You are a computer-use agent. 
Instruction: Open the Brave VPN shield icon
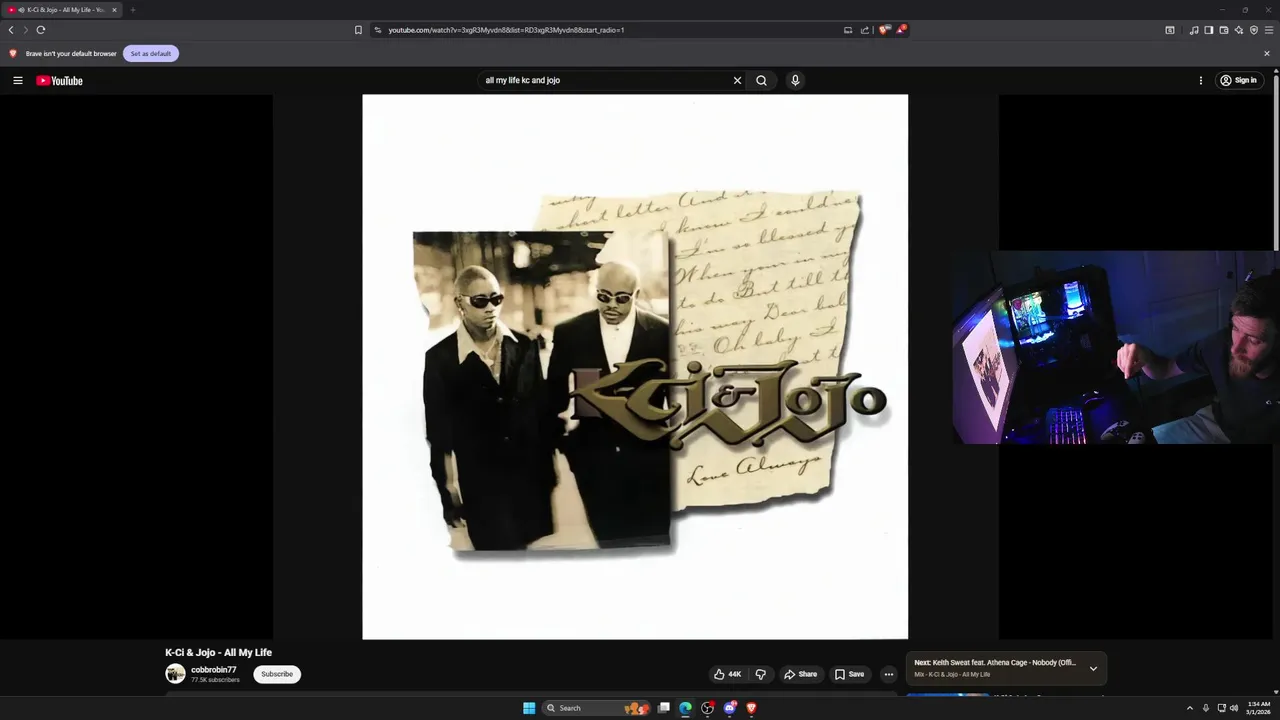tap(1253, 30)
